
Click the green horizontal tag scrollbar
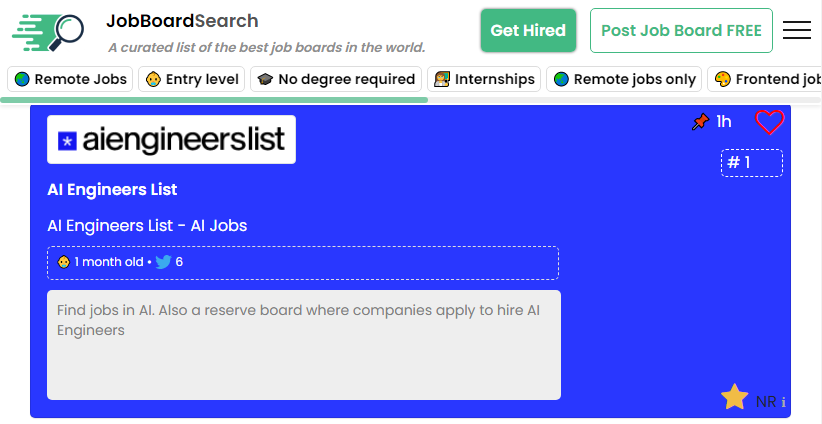point(215,100)
